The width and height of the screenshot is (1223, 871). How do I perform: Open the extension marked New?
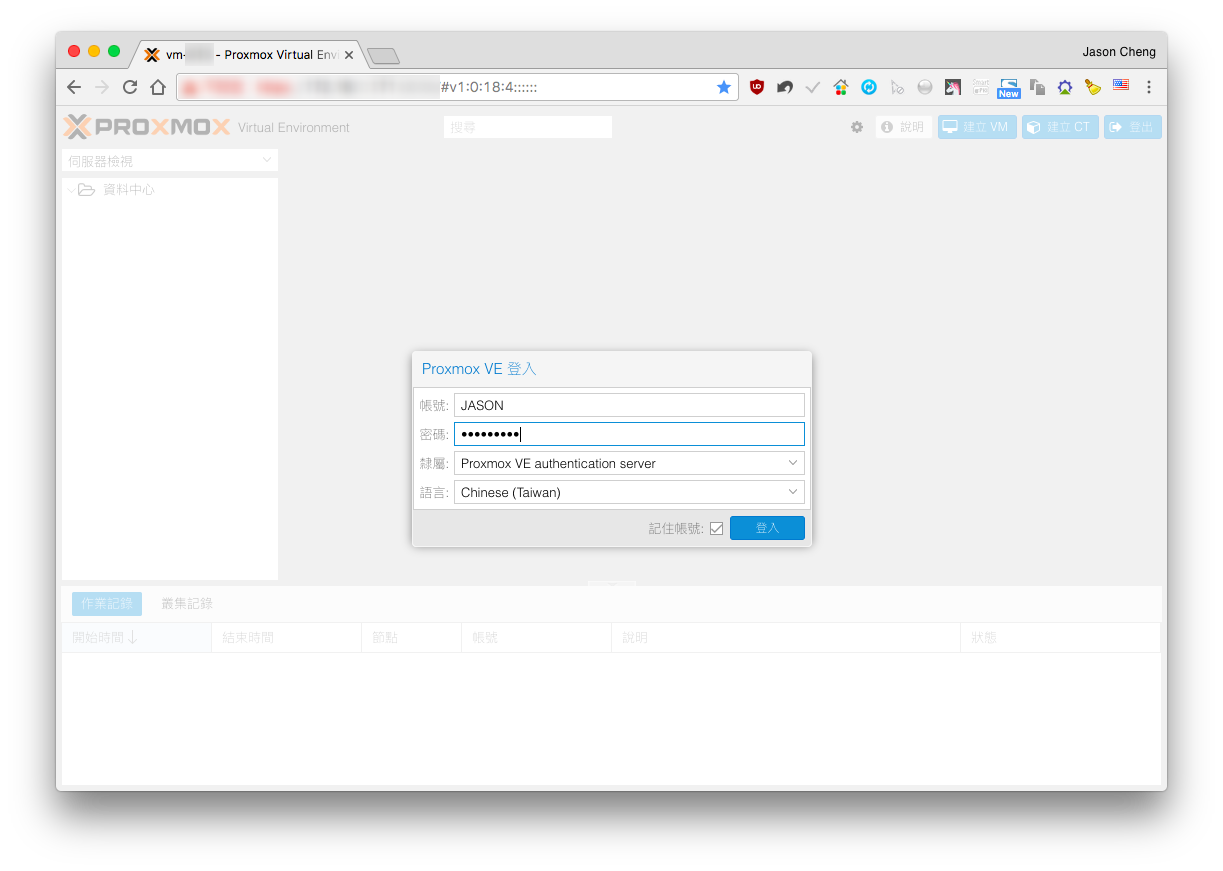[x=1008, y=88]
